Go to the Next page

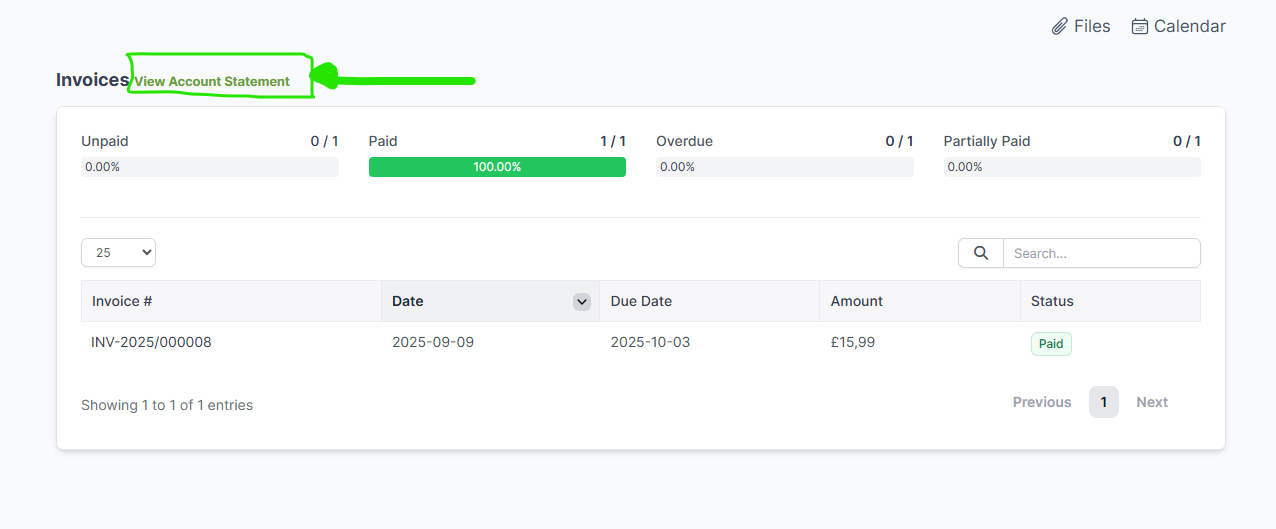(x=1151, y=402)
